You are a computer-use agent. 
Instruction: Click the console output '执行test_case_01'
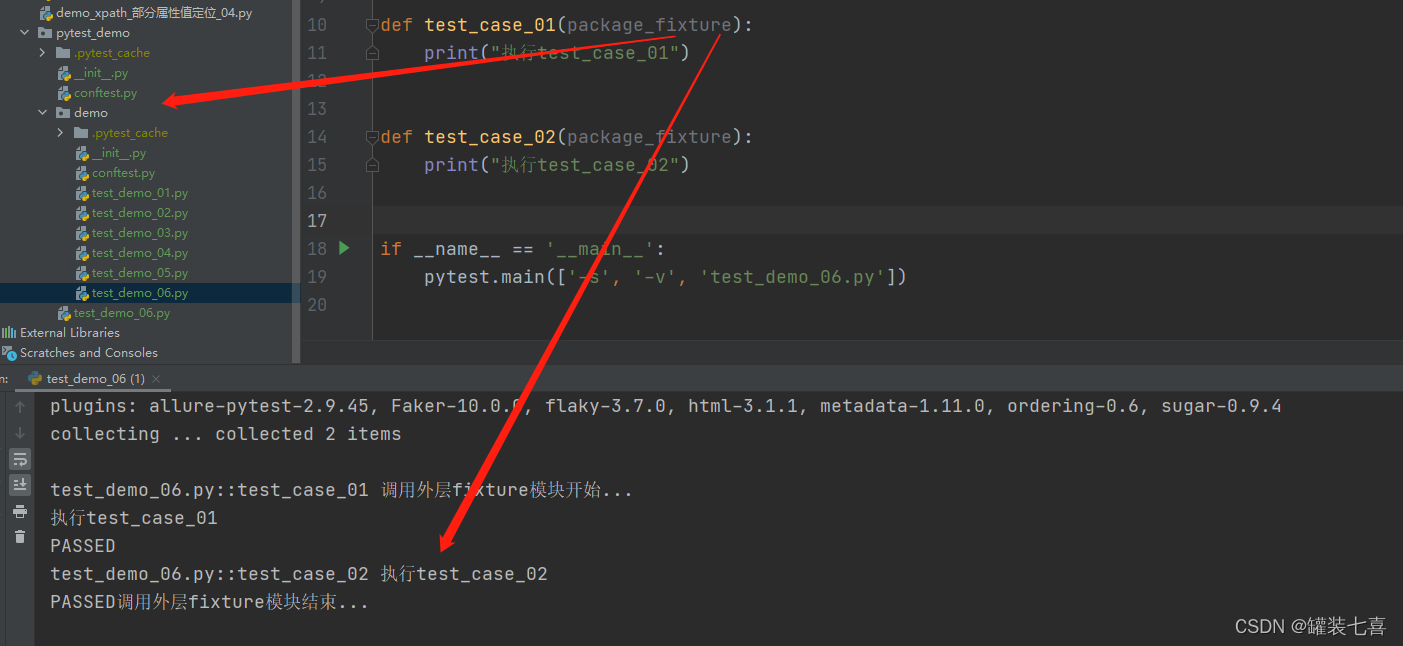134,518
